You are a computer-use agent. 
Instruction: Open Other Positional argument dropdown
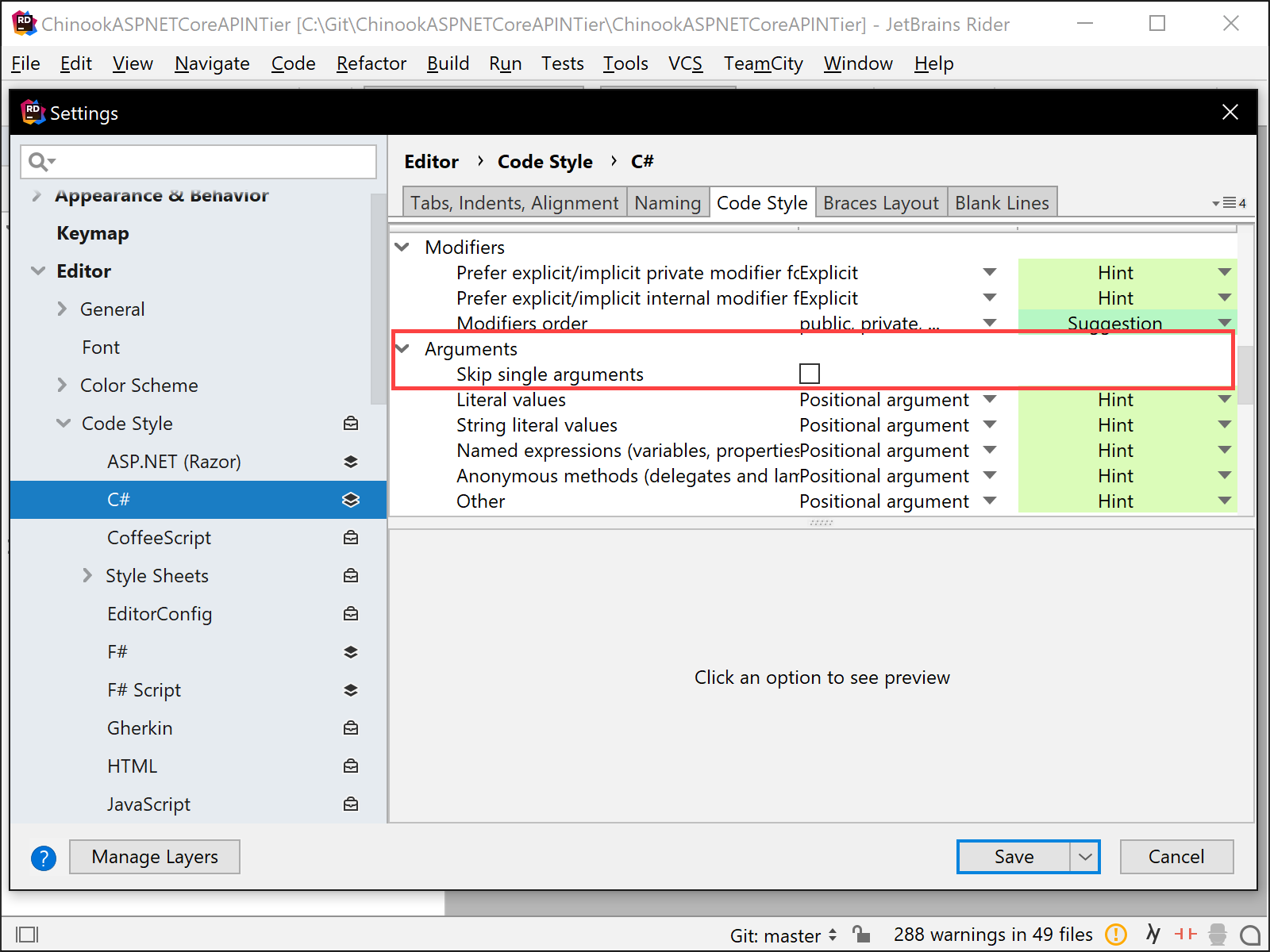pos(989,501)
